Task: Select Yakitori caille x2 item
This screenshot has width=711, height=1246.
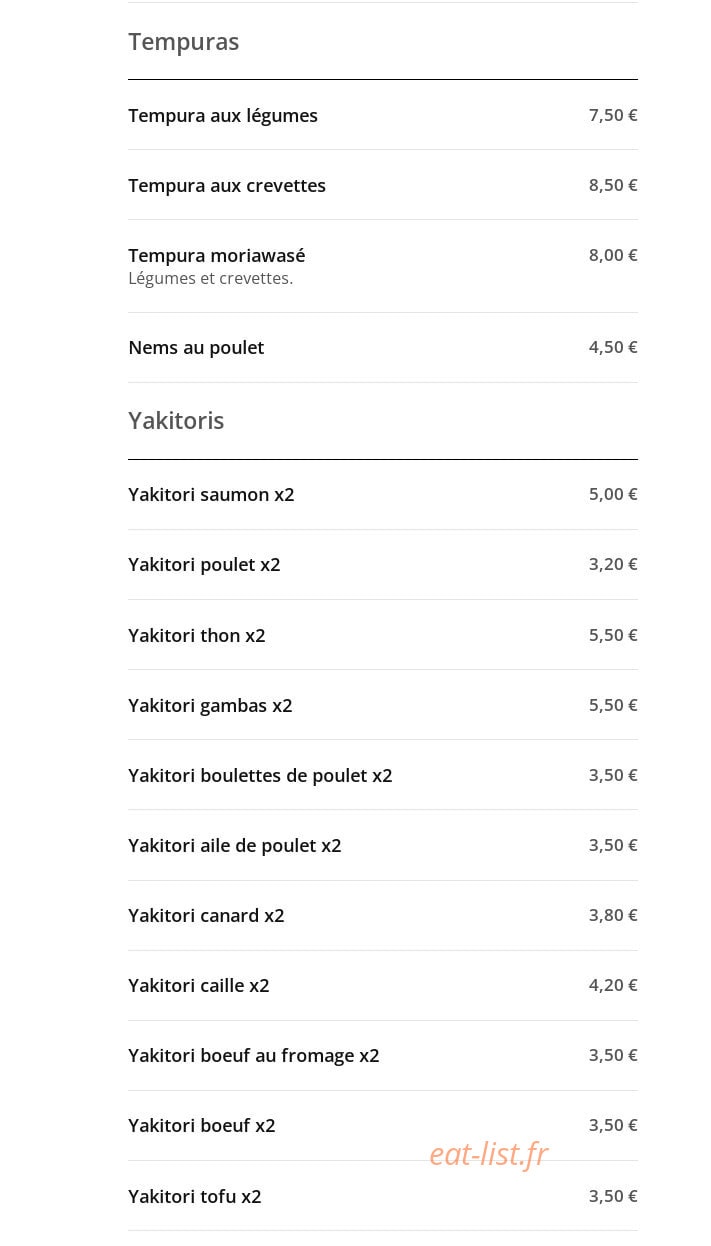Action: (x=383, y=986)
